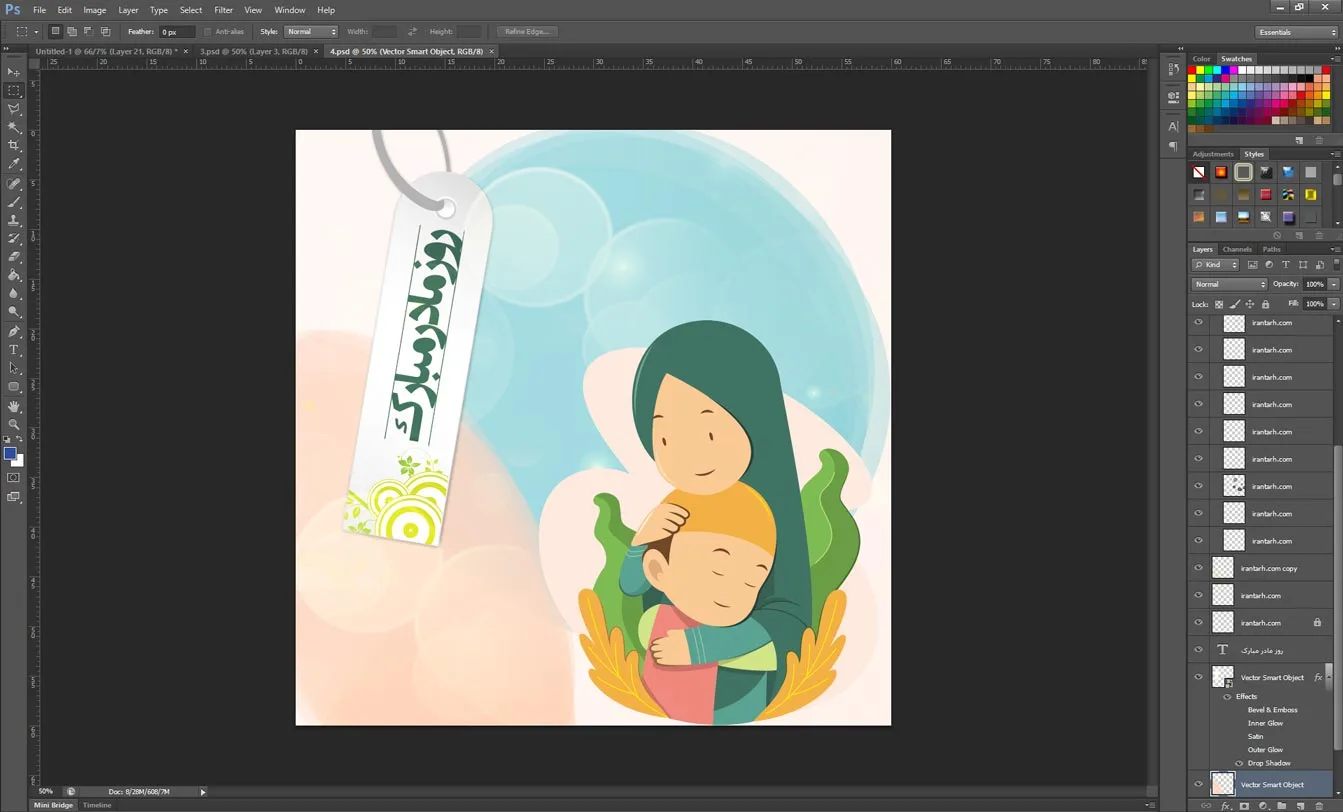1343x812 pixels.
Task: Select the Crop tool
Action: click(x=14, y=146)
